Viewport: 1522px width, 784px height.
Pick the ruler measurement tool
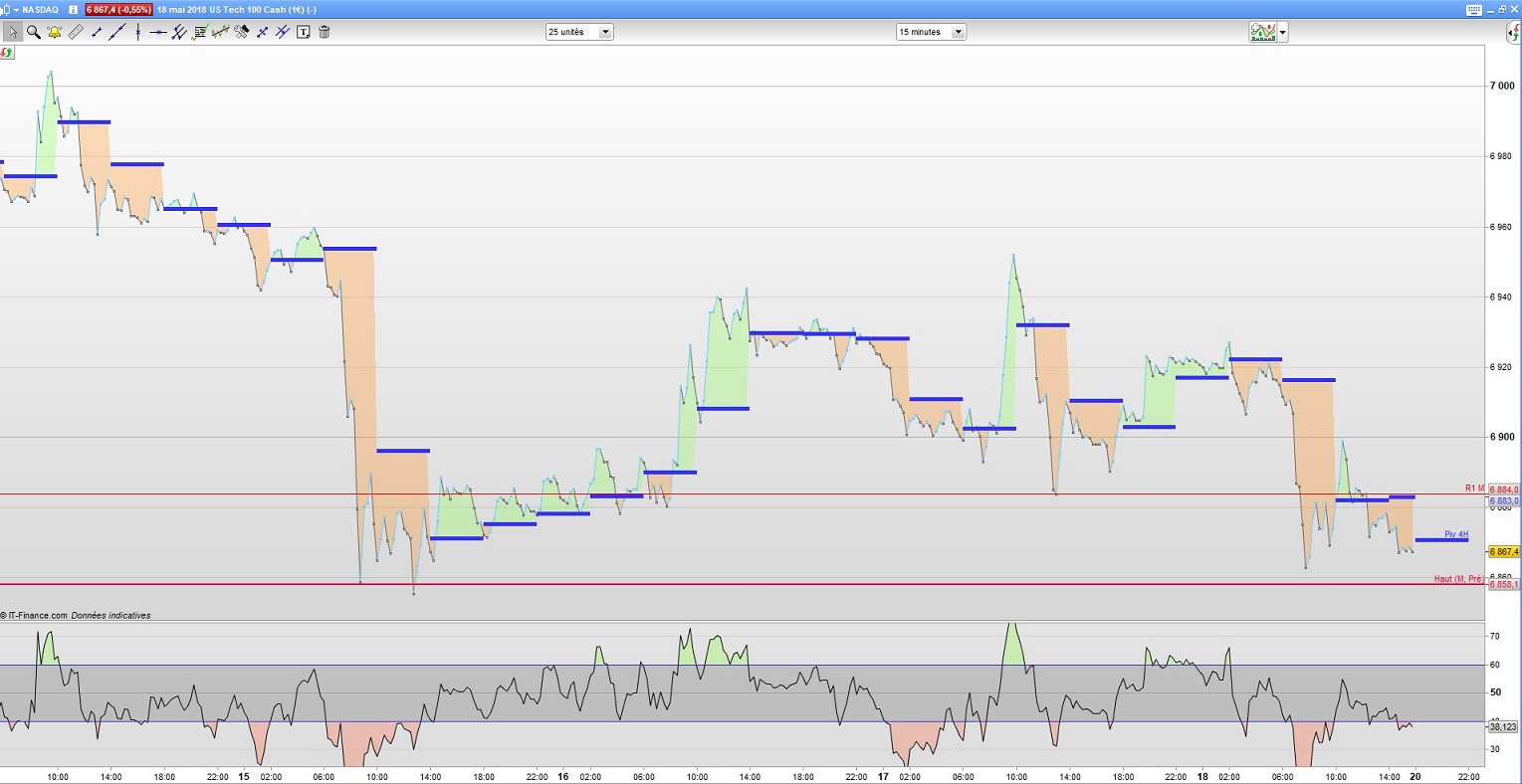(x=76, y=32)
